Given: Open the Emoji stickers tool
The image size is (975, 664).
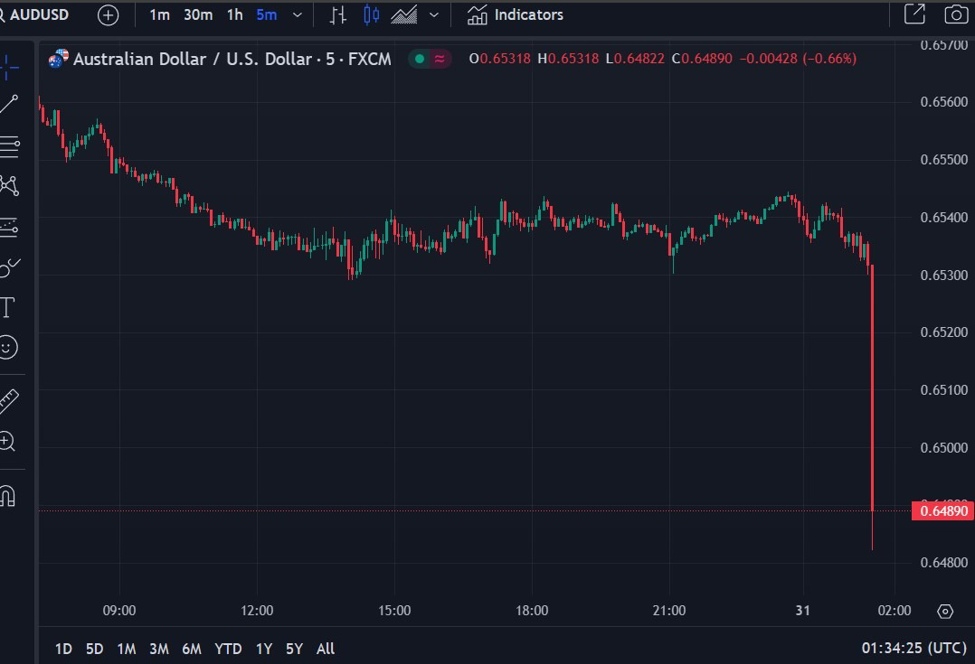Looking at the screenshot, I should coord(10,348).
